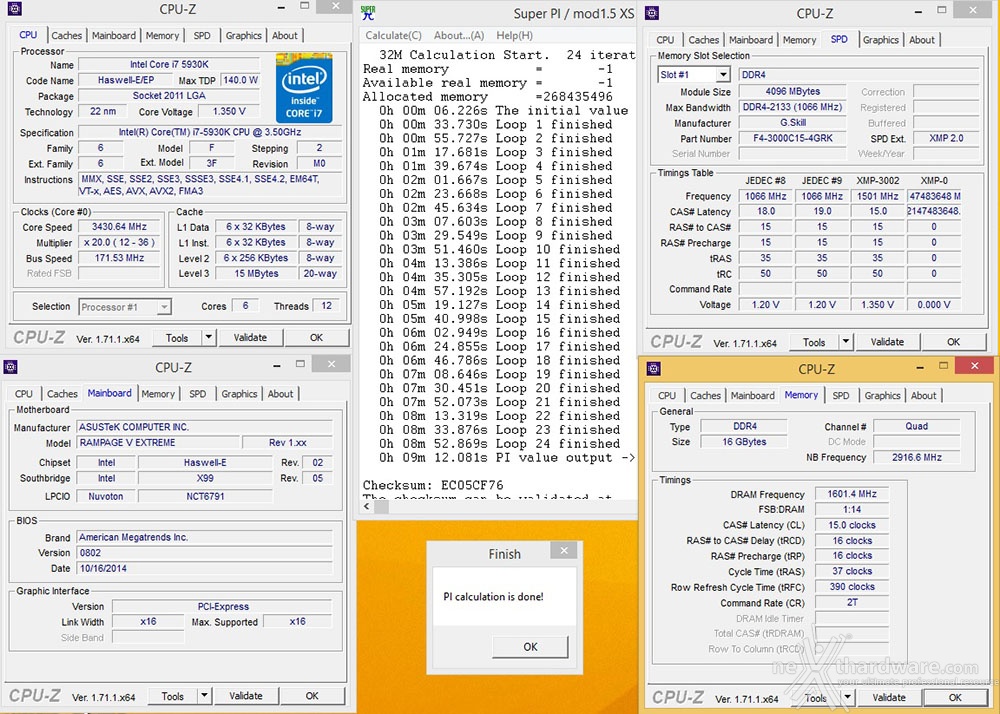1000x714 pixels.
Task: Click Super PI horizontal scrollbar thumb
Action: tap(381, 507)
